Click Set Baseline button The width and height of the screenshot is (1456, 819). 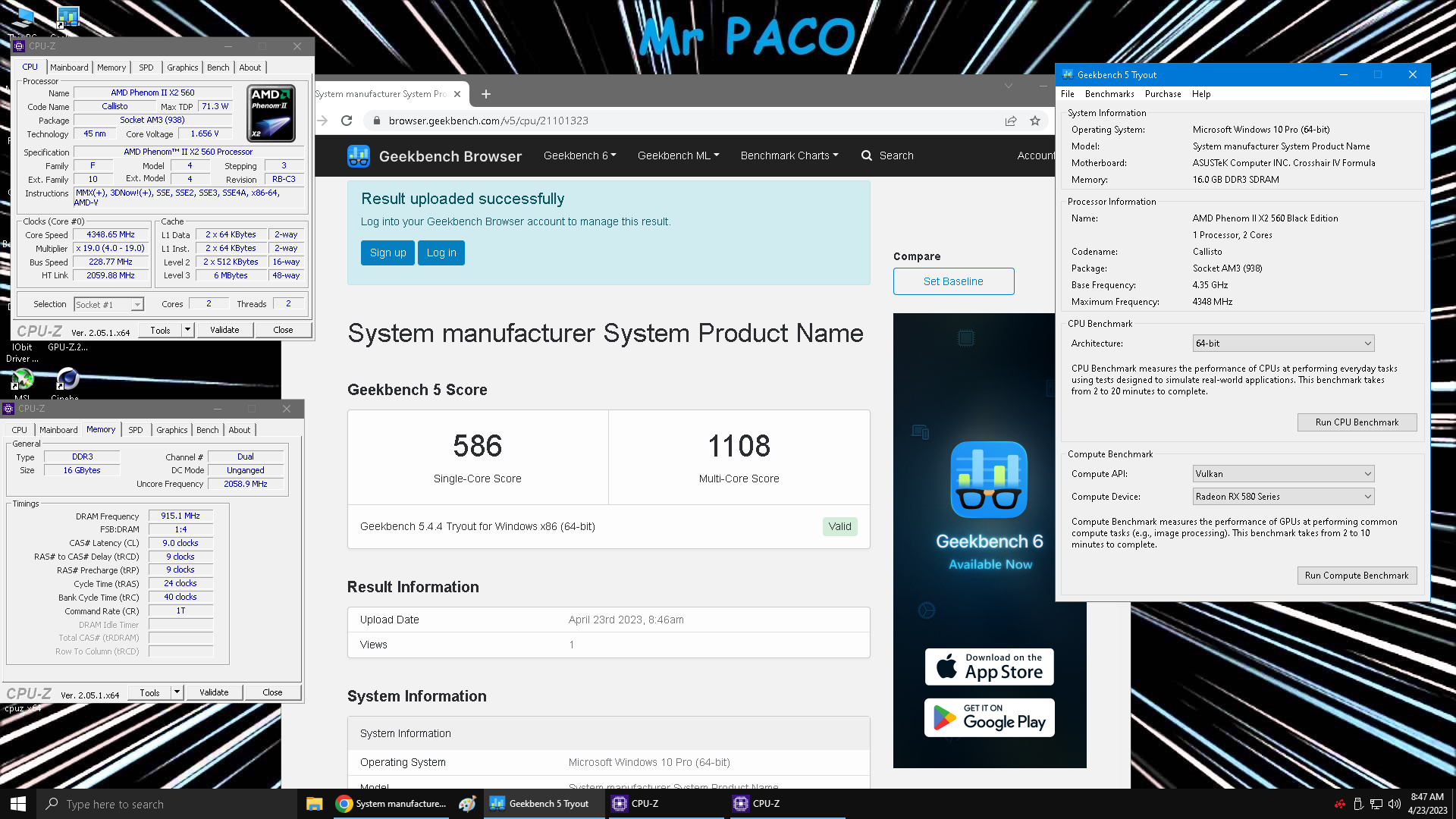click(x=953, y=281)
